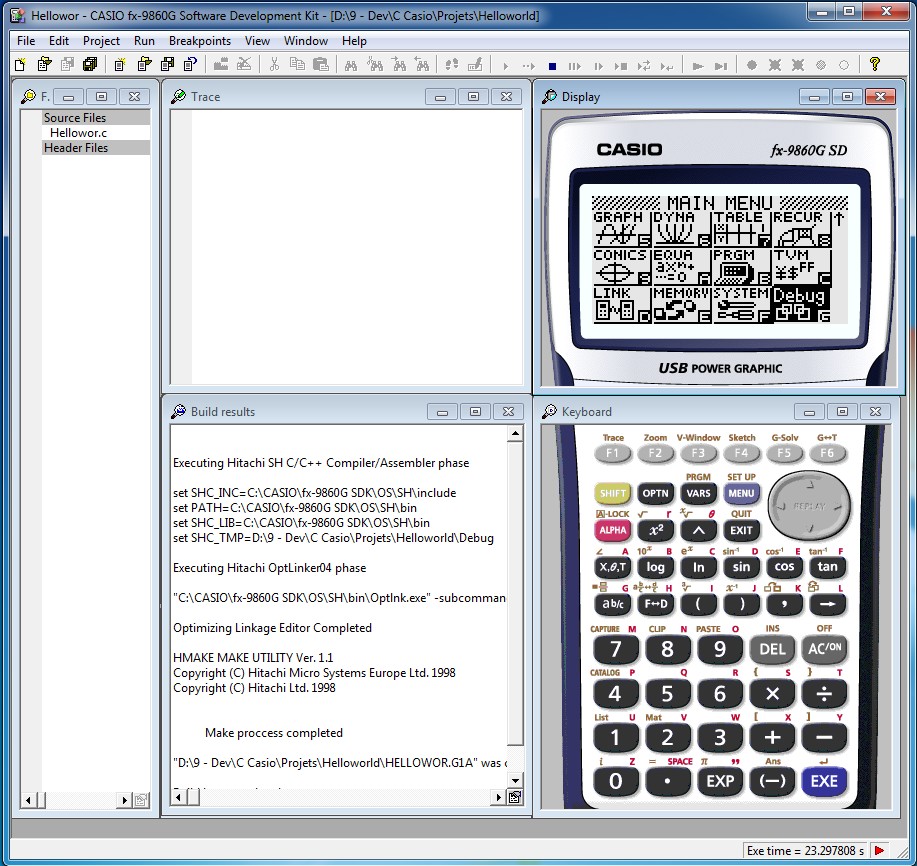Click the Build (factory) toolbar icon

point(221,64)
